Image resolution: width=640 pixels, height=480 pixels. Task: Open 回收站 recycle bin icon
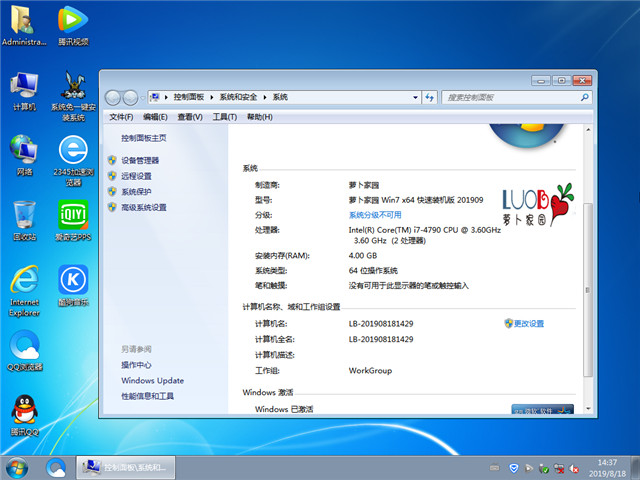click(x=24, y=220)
